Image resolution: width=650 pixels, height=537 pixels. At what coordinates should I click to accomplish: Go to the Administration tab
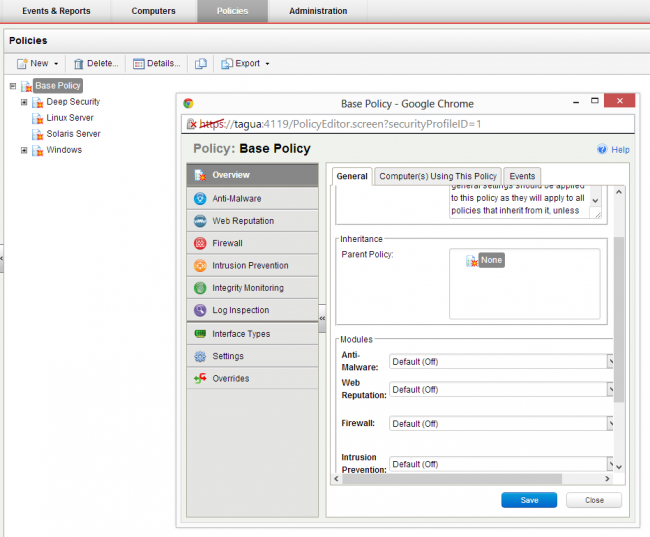coord(318,11)
